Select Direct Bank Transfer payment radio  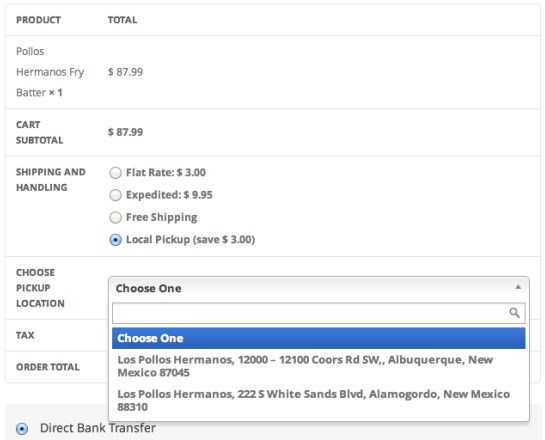pos(22,429)
